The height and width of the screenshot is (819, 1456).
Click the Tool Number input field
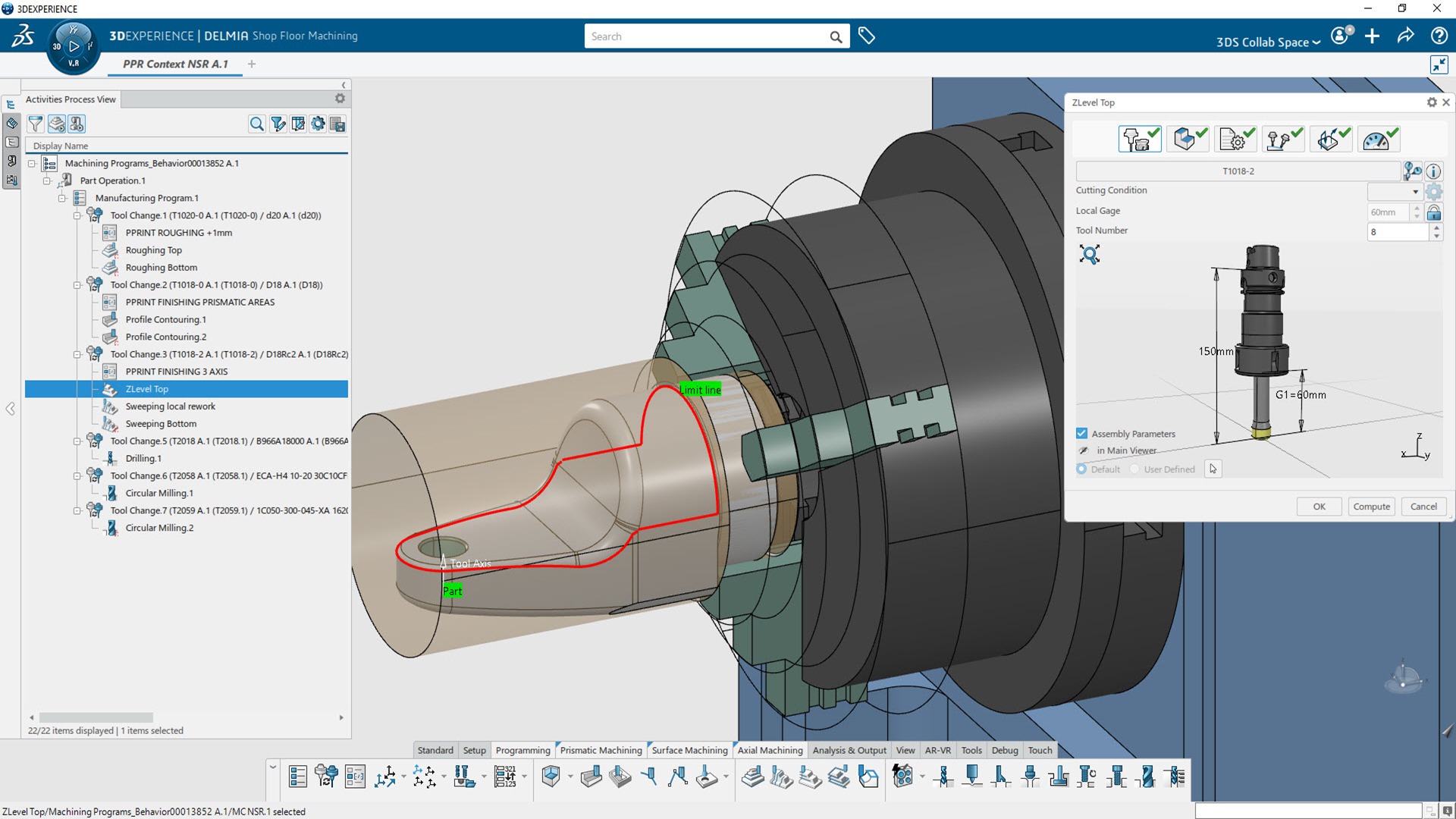[1398, 232]
